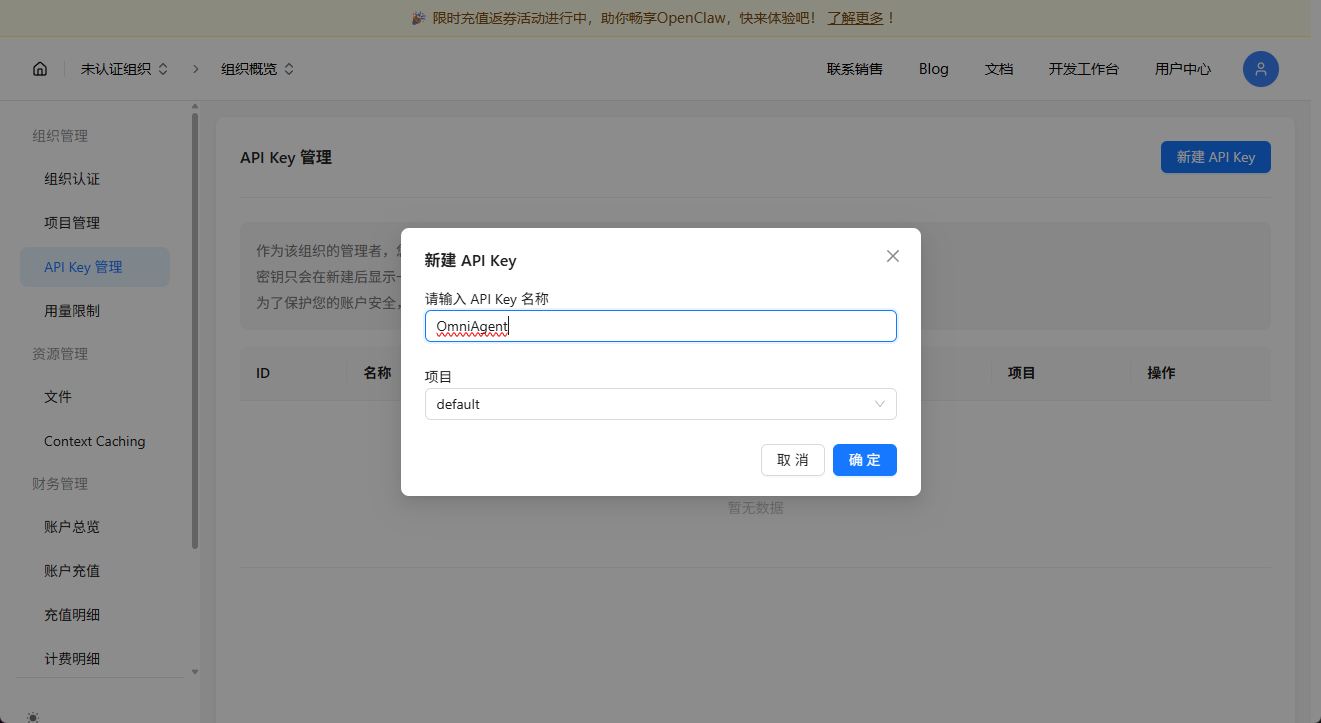1321x723 pixels.
Task: Open 联系销售 in top navigation
Action: pyautogui.click(x=854, y=69)
